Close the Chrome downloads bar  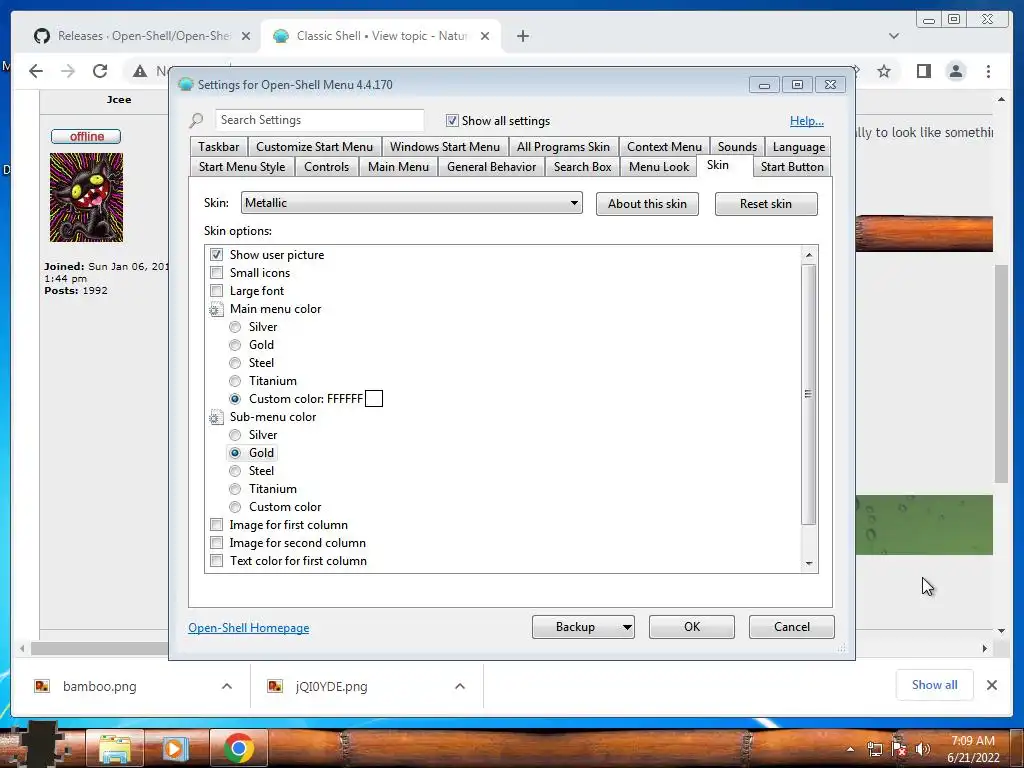tap(991, 685)
